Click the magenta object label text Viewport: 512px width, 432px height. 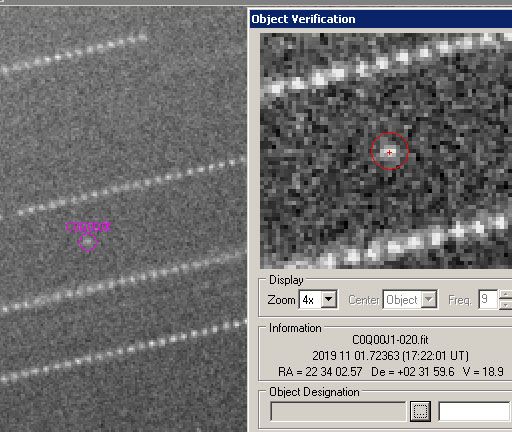click(x=88, y=227)
